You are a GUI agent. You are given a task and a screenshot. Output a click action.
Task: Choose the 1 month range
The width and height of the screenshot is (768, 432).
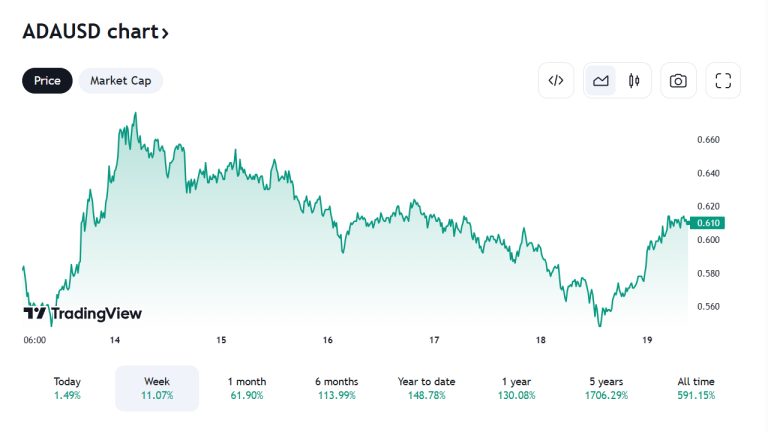click(x=246, y=388)
